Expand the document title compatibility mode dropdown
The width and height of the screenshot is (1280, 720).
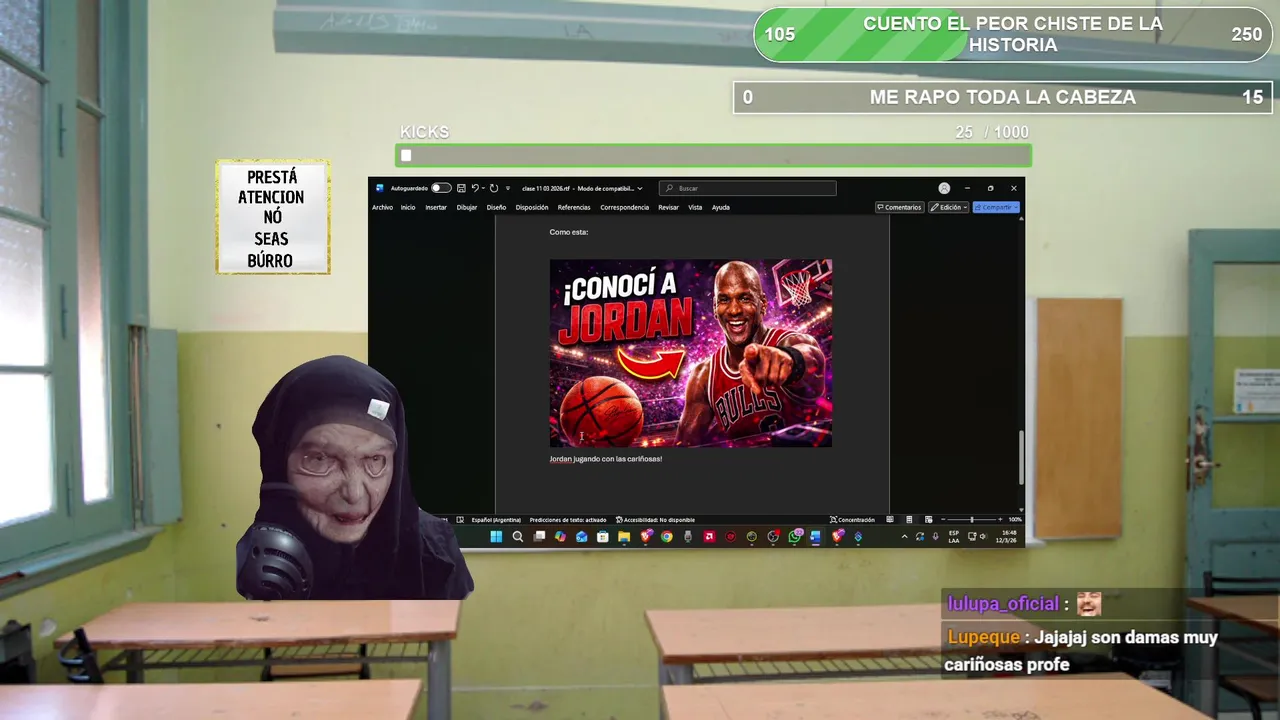click(640, 188)
